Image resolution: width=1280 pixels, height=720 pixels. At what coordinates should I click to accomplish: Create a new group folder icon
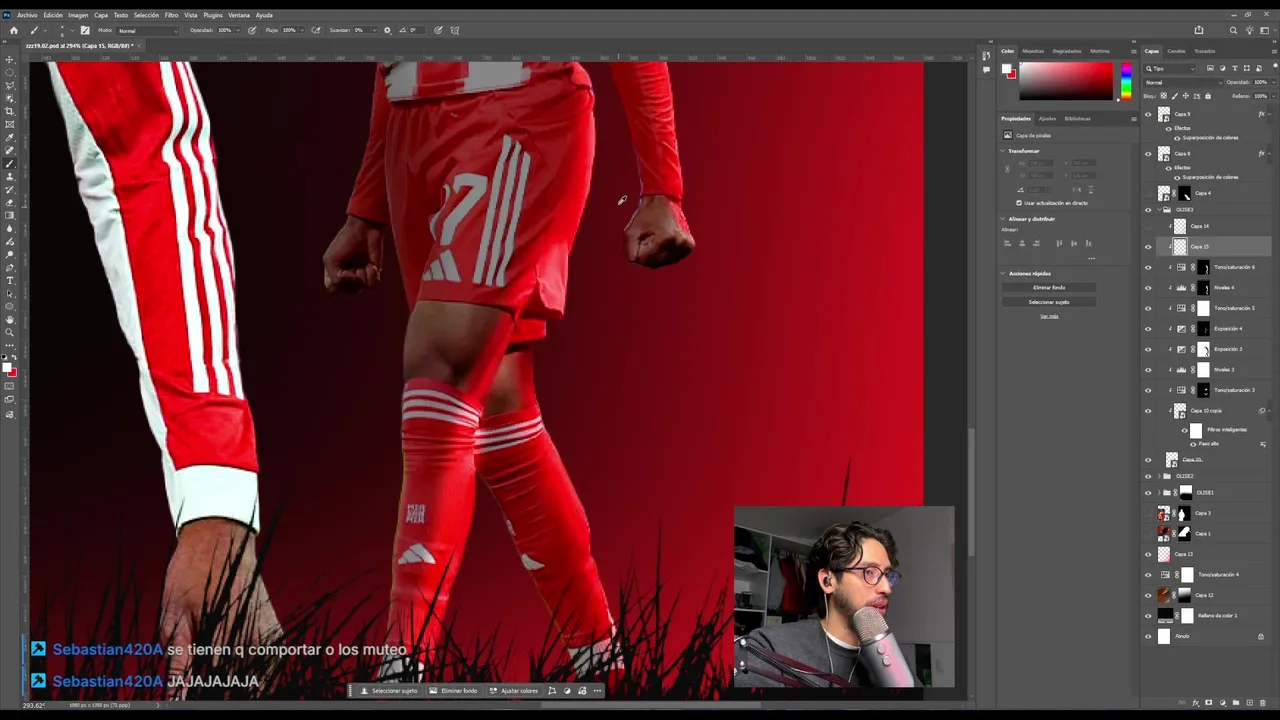[1236, 703]
